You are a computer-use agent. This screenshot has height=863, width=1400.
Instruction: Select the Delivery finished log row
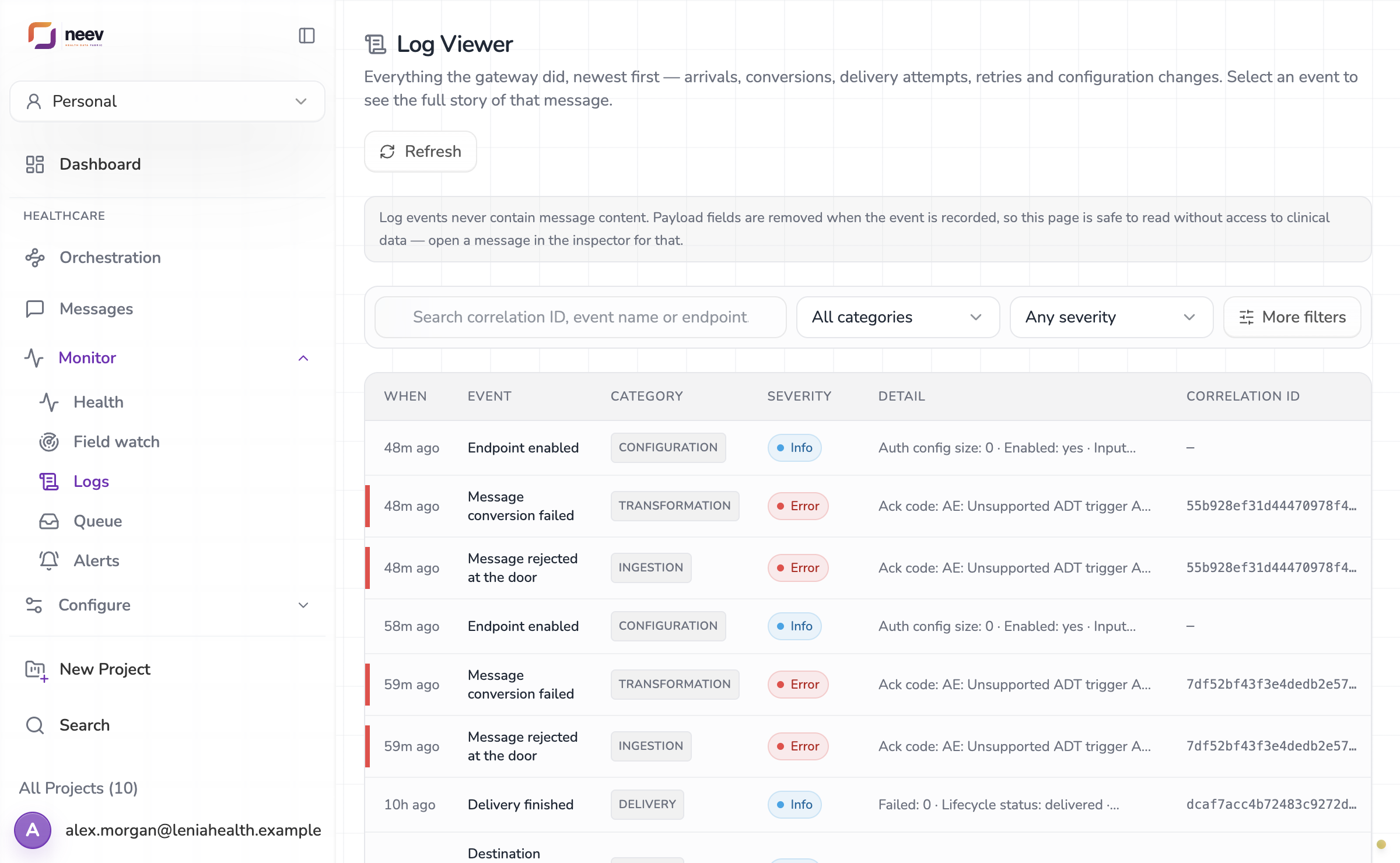tap(867, 805)
